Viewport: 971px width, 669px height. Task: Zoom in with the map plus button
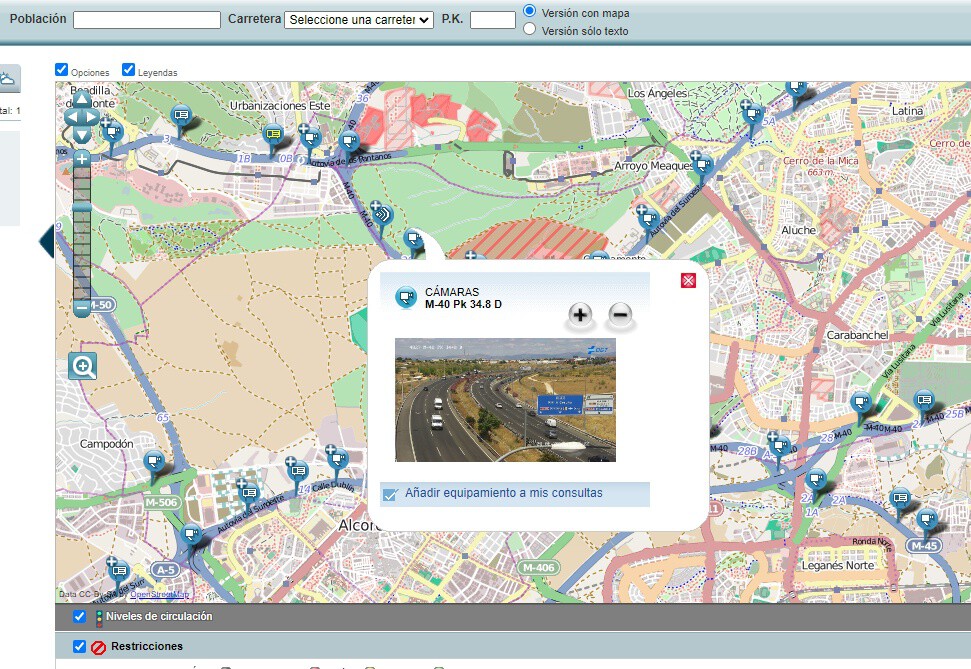pyautogui.click(x=82, y=159)
